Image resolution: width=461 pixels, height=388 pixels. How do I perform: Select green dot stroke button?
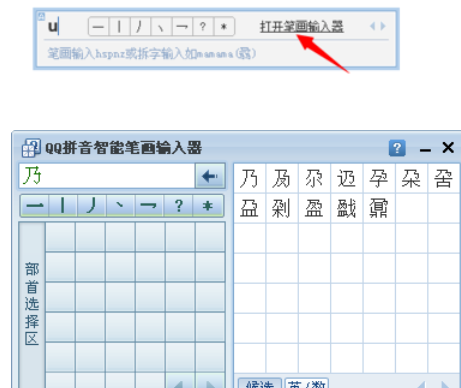tap(120, 206)
